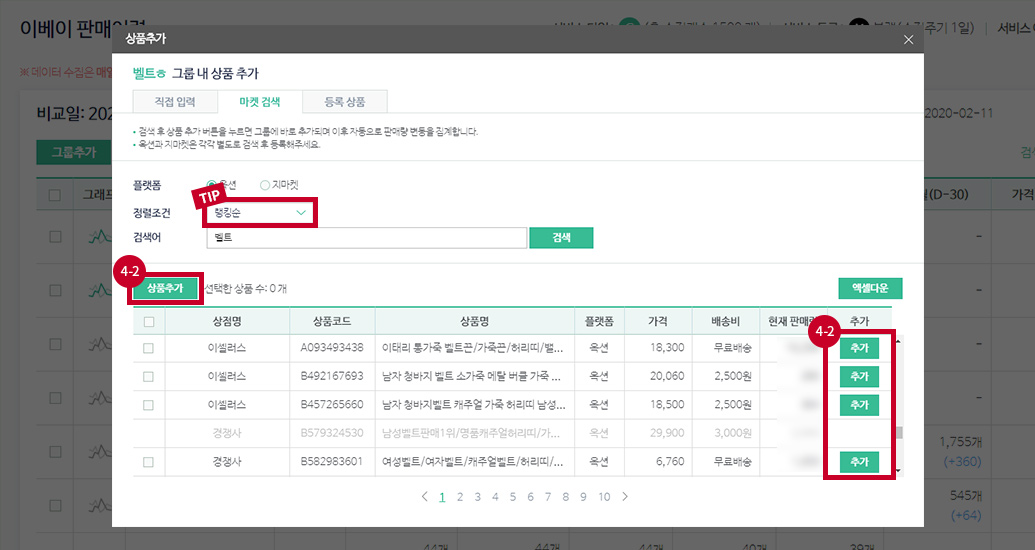Click the 상점명 column header

pos(227,322)
